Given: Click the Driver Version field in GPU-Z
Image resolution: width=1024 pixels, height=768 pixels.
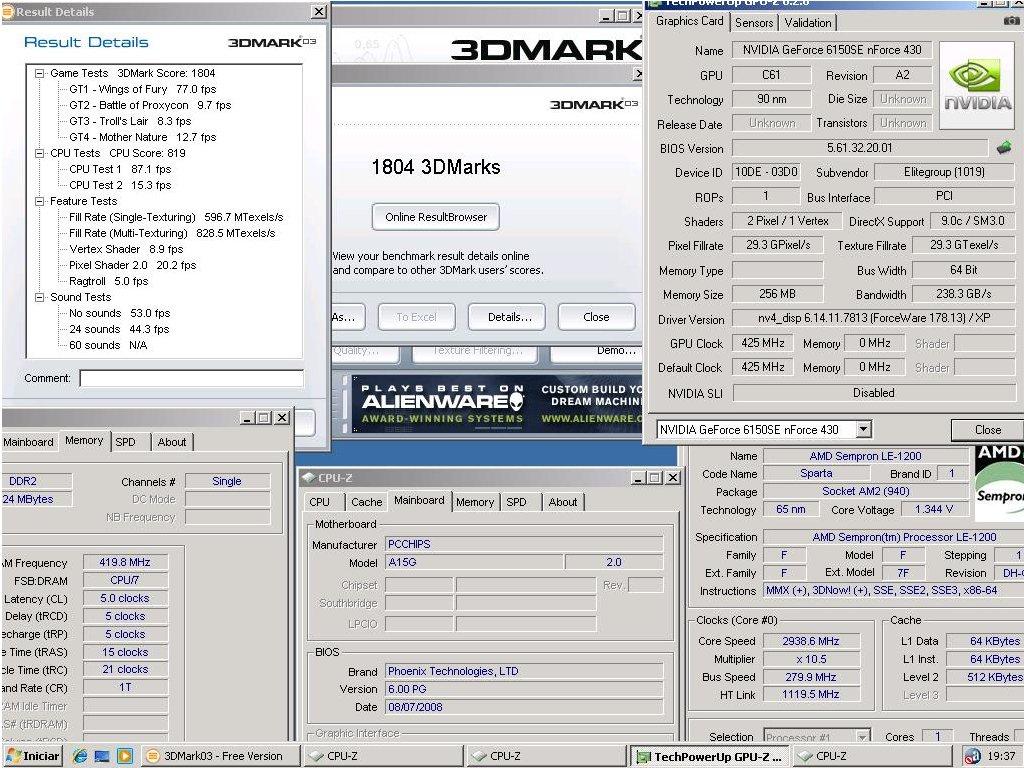Looking at the screenshot, I should click(874, 319).
